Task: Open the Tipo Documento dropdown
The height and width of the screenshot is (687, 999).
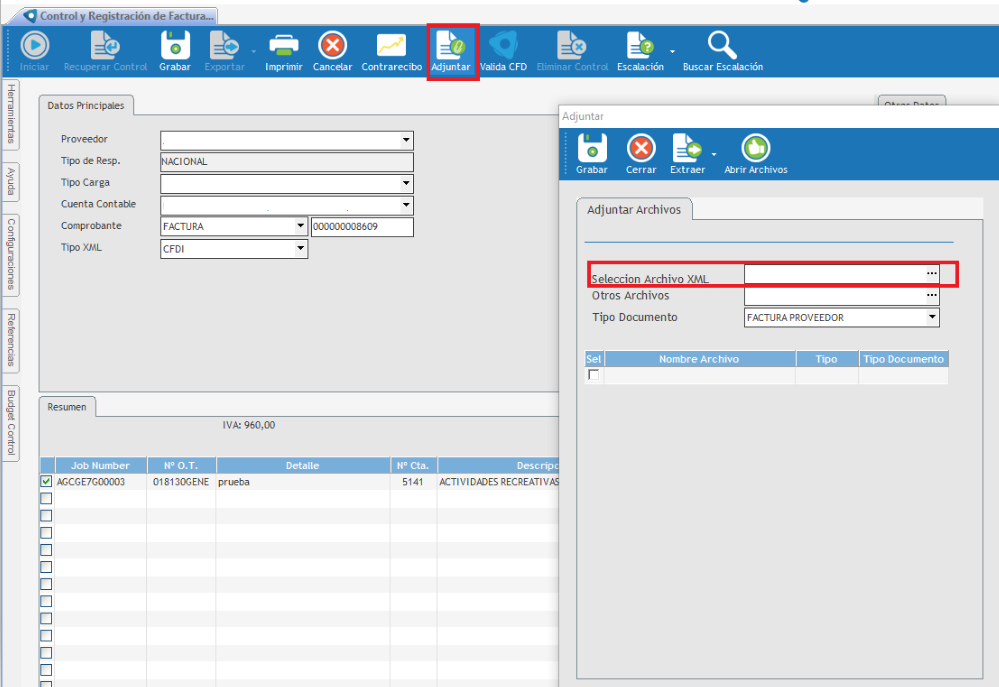Action: tap(932, 317)
